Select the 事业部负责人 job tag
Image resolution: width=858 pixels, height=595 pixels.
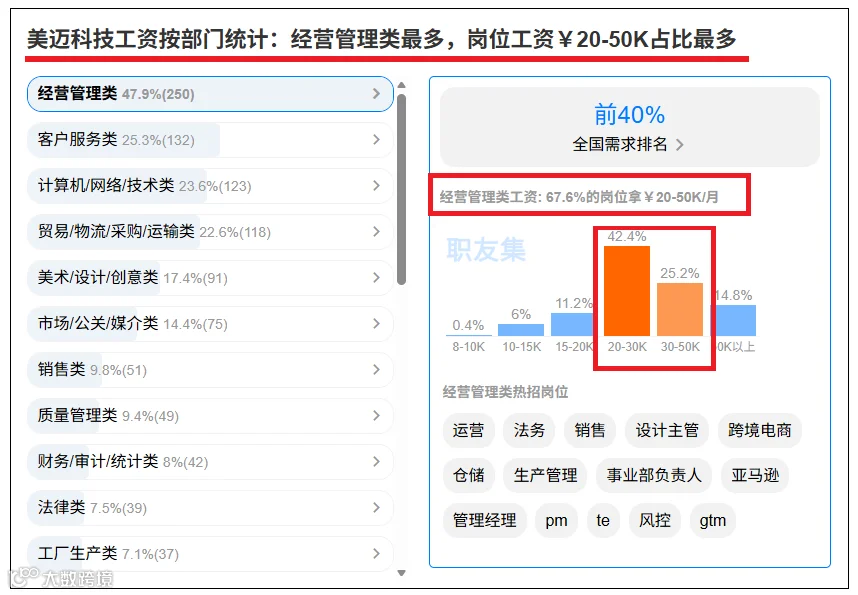(x=654, y=475)
